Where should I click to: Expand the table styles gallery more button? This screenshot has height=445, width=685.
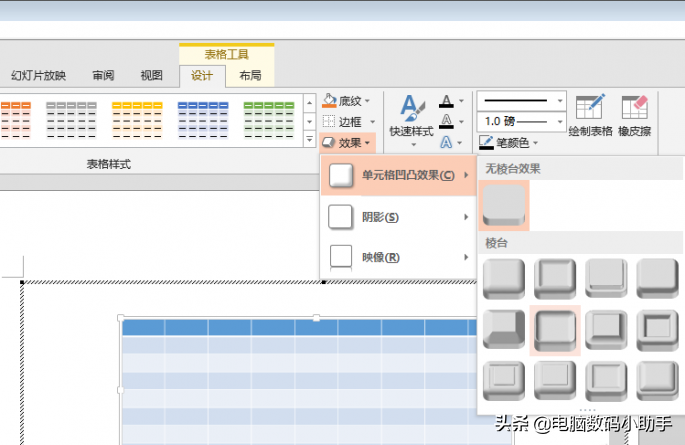tap(309, 140)
